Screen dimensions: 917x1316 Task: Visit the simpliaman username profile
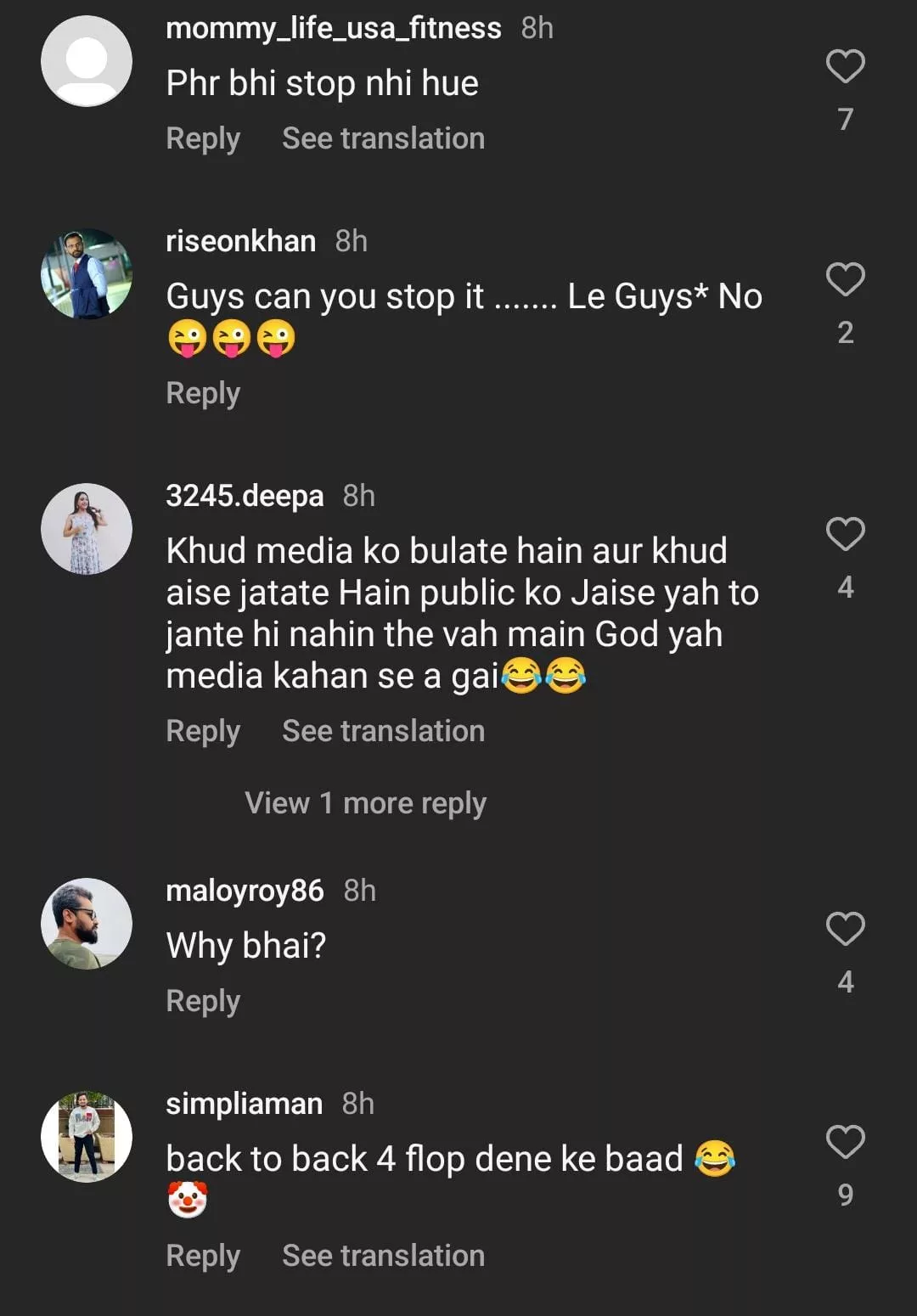click(245, 1104)
